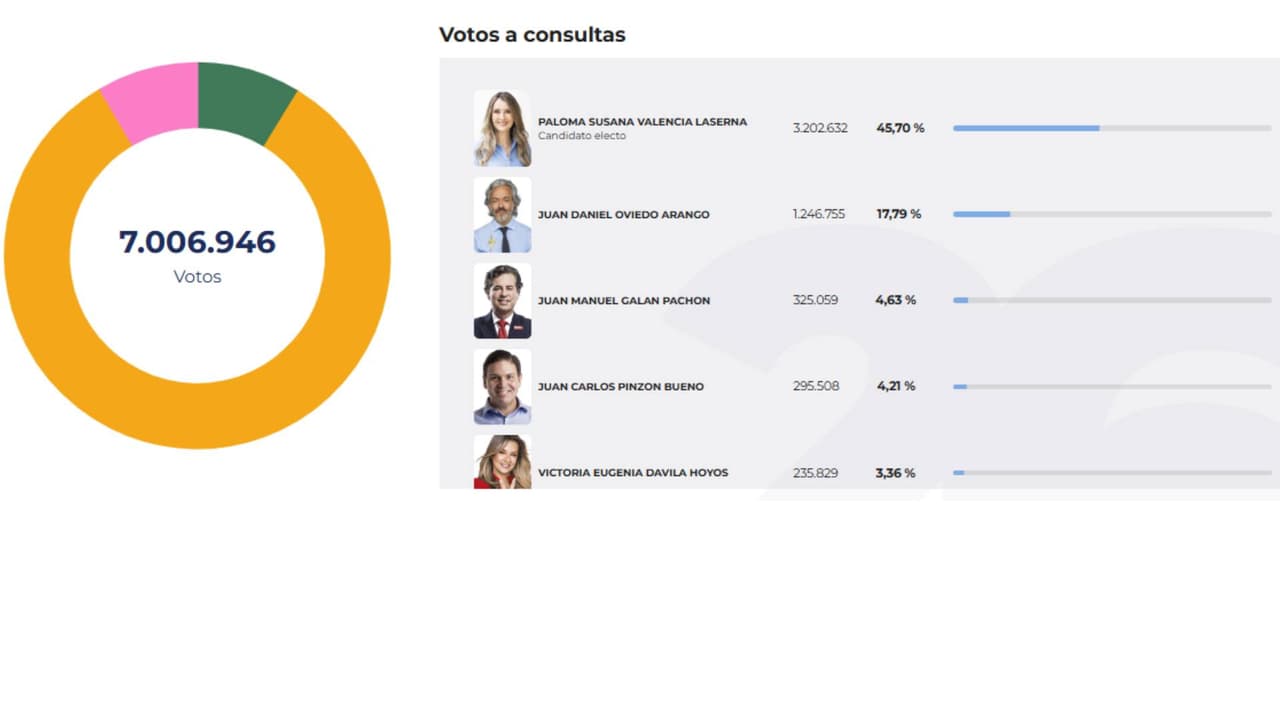The width and height of the screenshot is (1280, 720).
Task: Click Juan Daniel Oviedo's candidate photo
Action: 502,214
